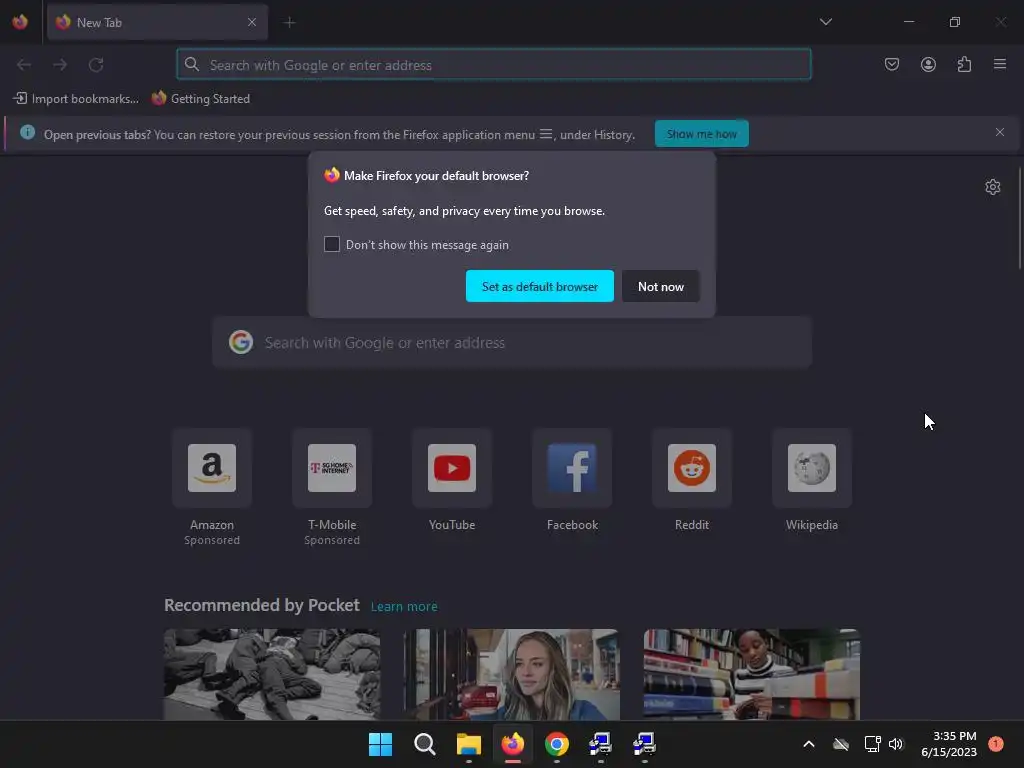Viewport: 1024px width, 768px height.
Task: Reload the current page
Action: [96, 65]
